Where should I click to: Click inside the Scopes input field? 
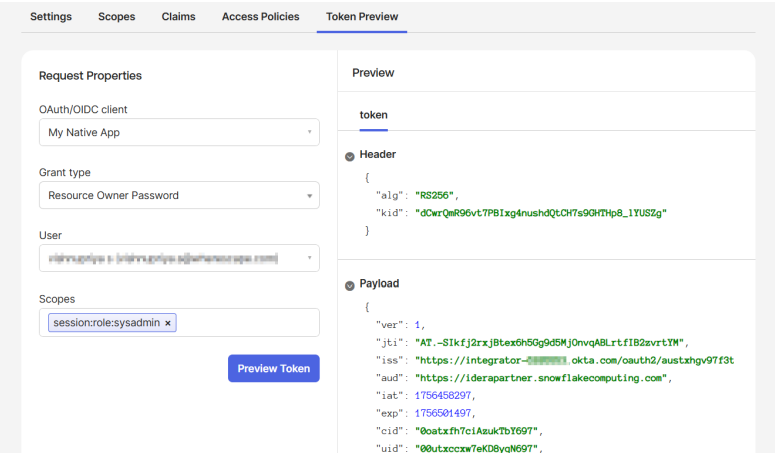tap(245, 323)
